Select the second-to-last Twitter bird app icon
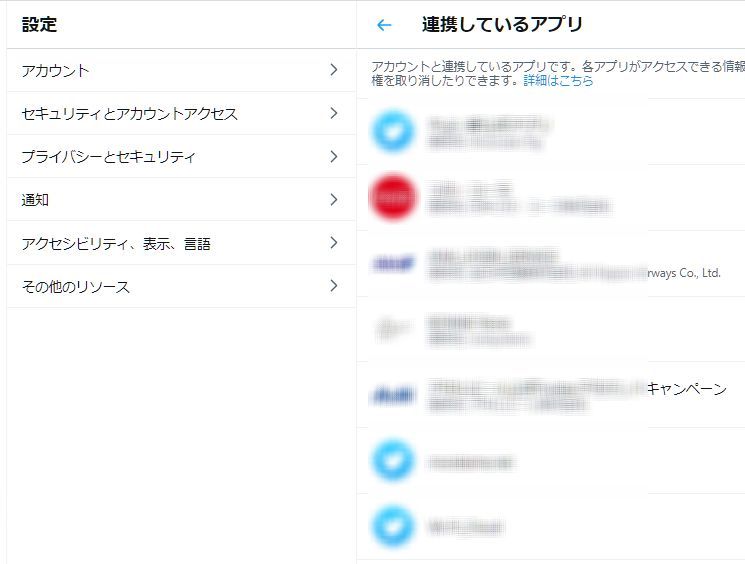 coord(393,461)
